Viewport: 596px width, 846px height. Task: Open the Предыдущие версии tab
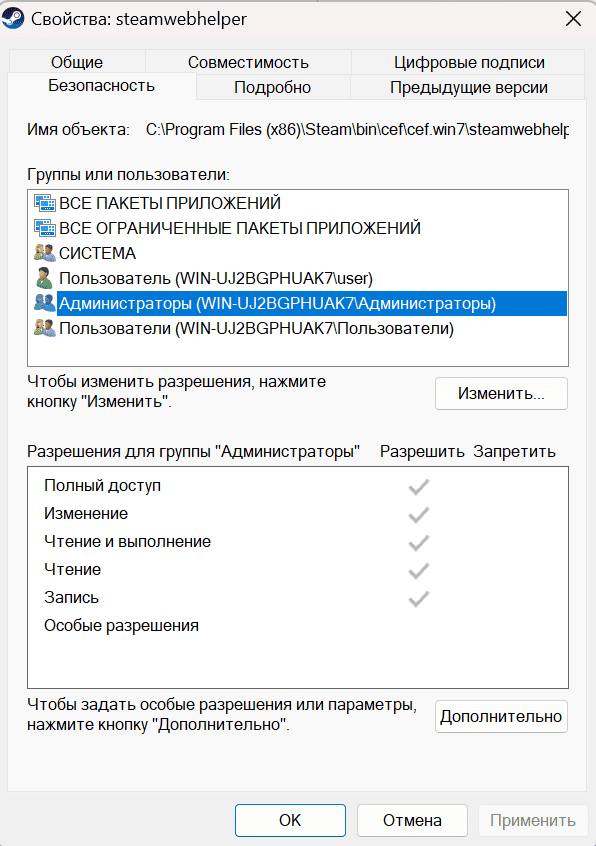click(x=469, y=87)
